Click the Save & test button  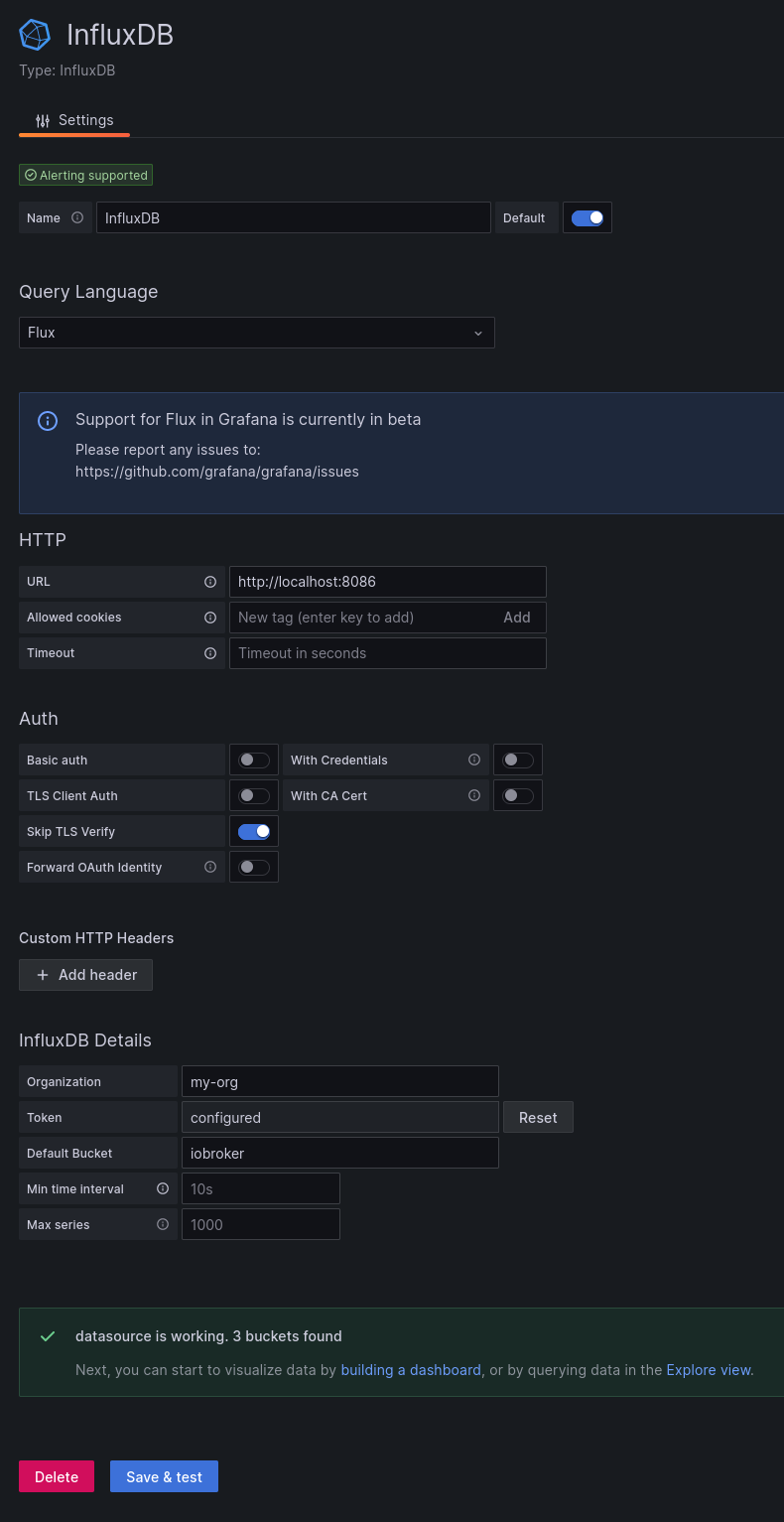tap(164, 1476)
